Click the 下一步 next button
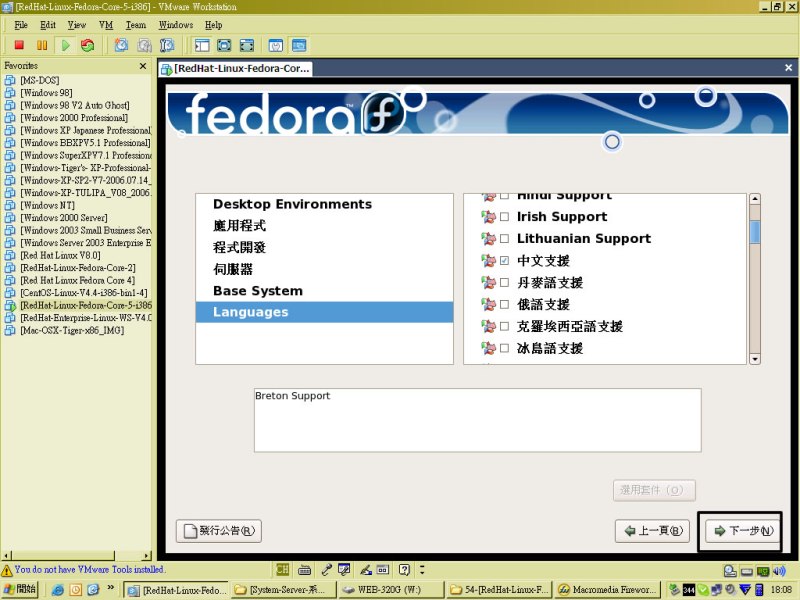 point(740,531)
